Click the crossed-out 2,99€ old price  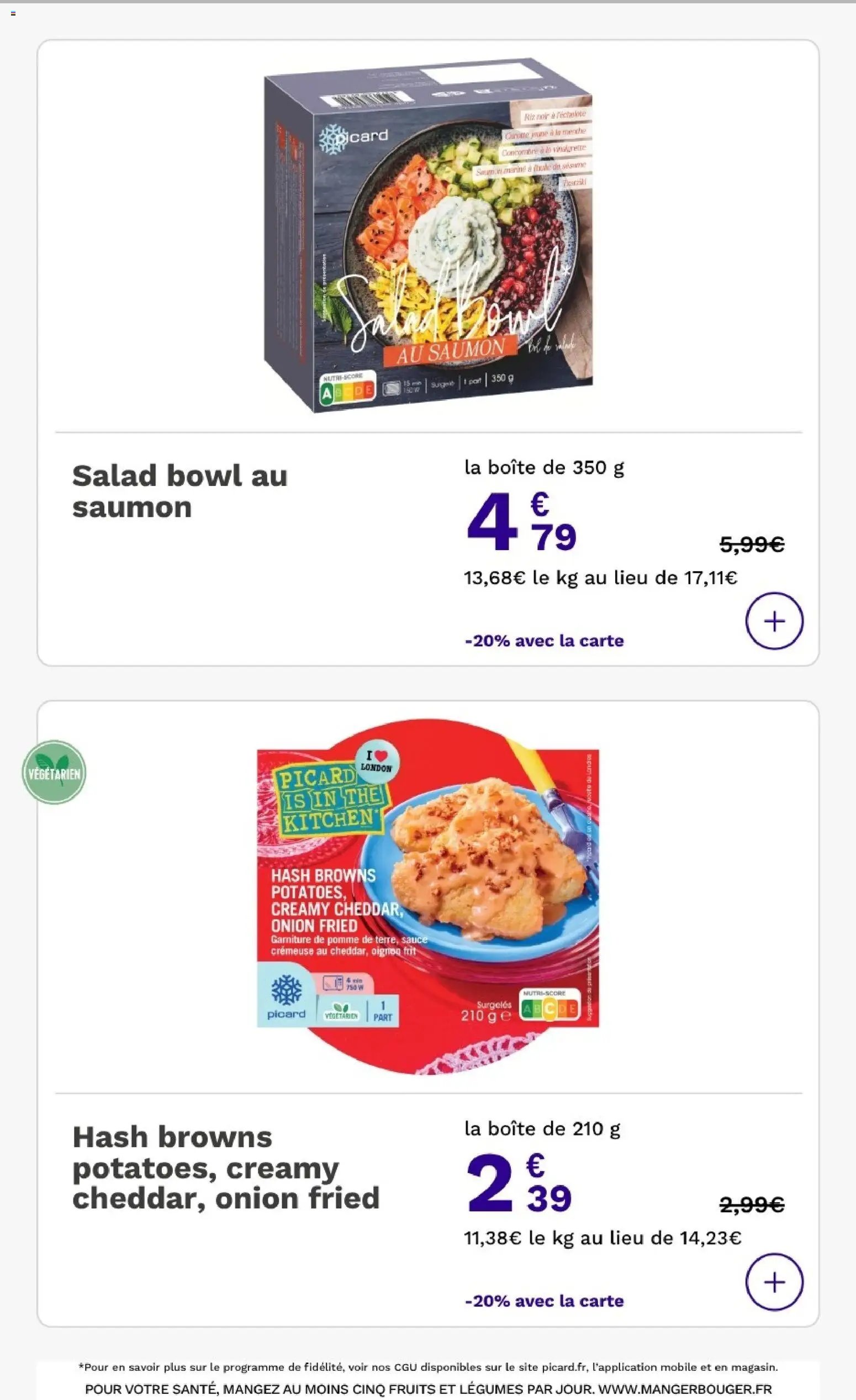pyautogui.click(x=752, y=1204)
